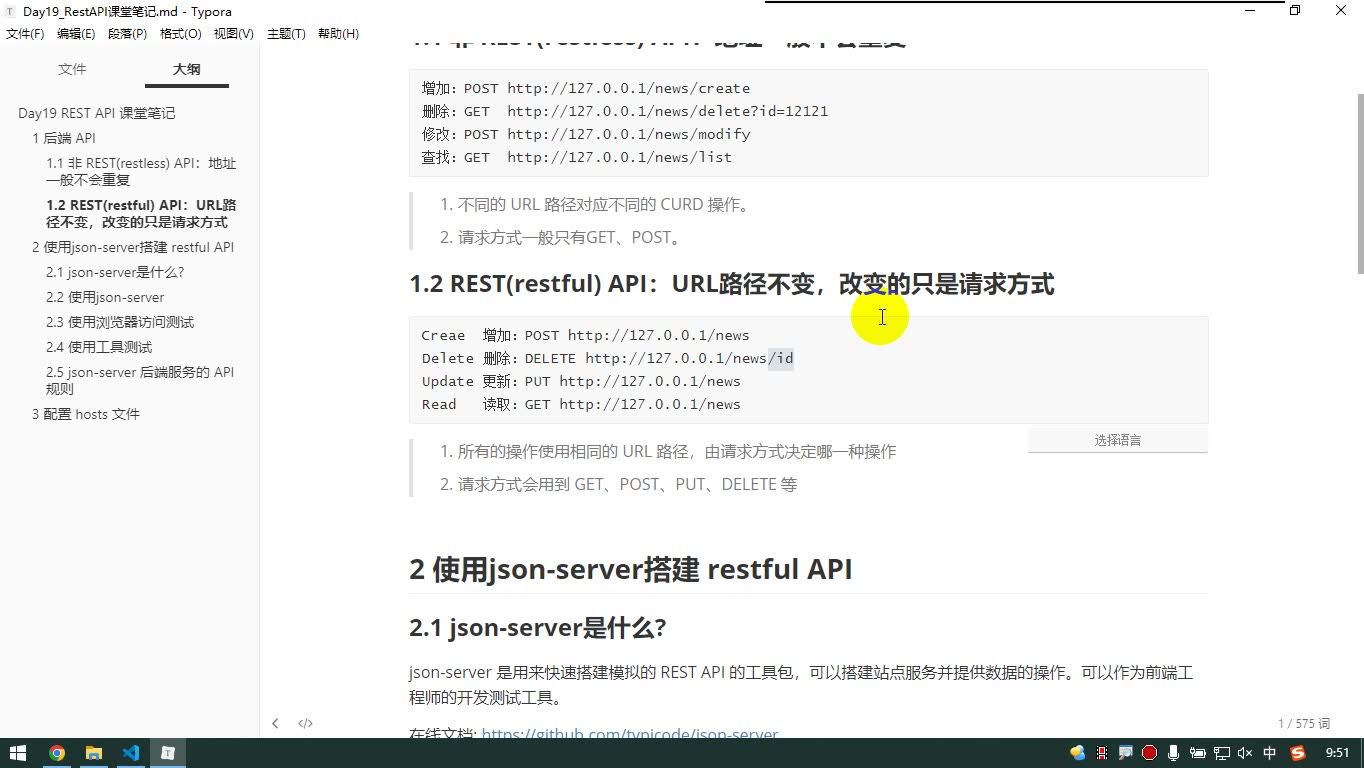The height and width of the screenshot is (768, 1364).
Task: Go to '3 配置 hosts 文件' outline item
Action: pyautogui.click(x=86, y=414)
